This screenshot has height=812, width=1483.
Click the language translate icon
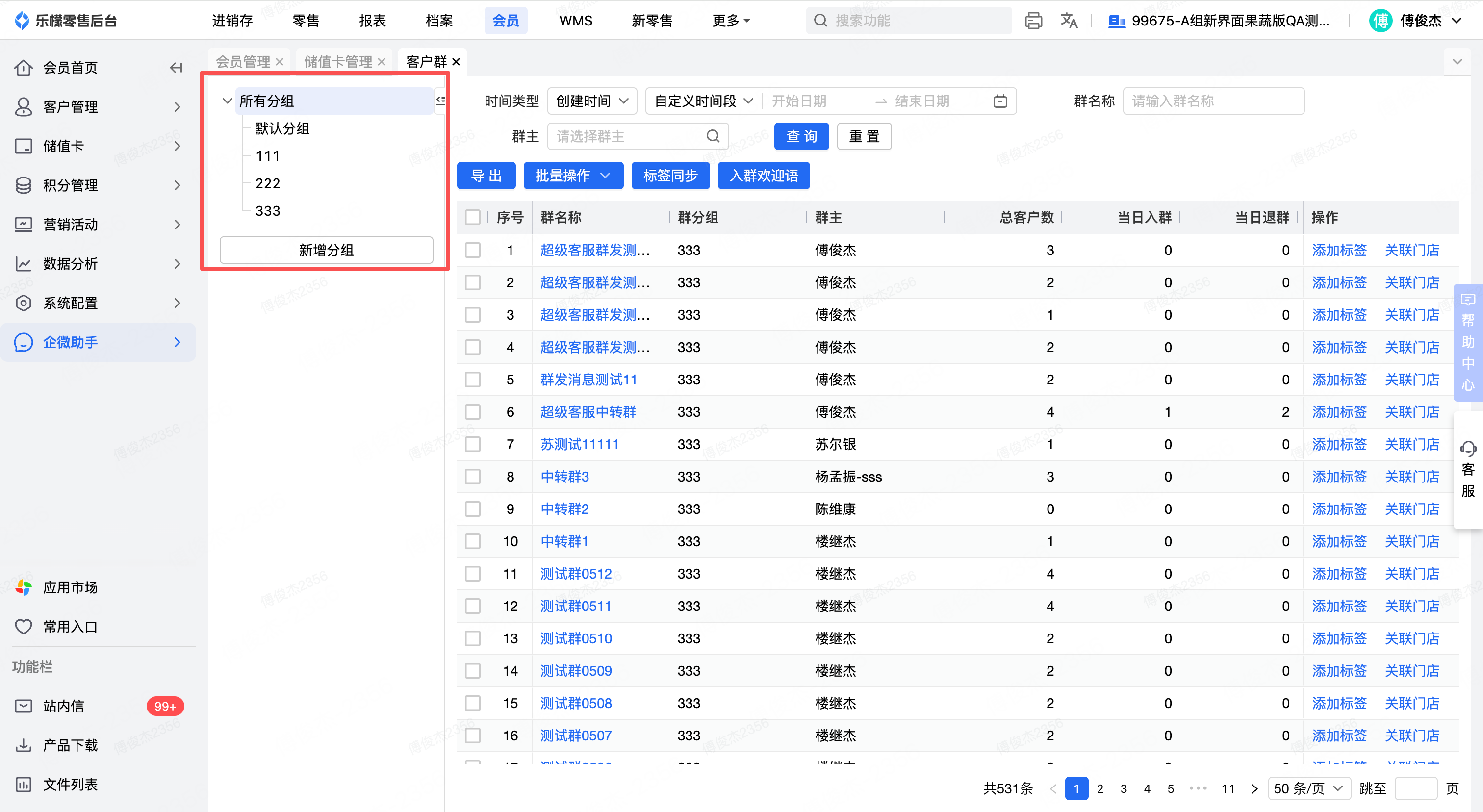[1069, 21]
